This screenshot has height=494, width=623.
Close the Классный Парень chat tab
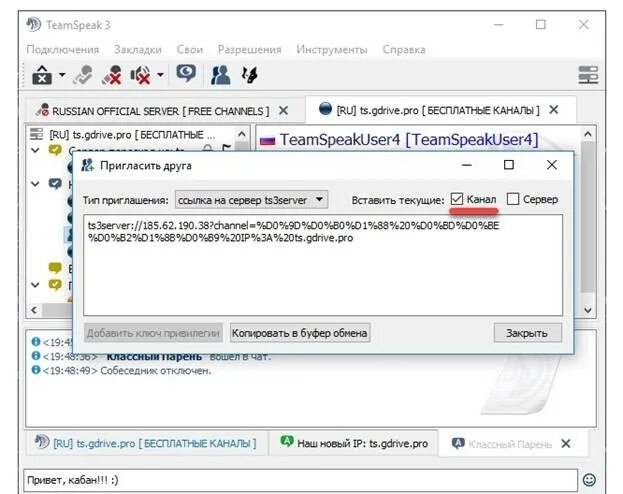coord(566,444)
